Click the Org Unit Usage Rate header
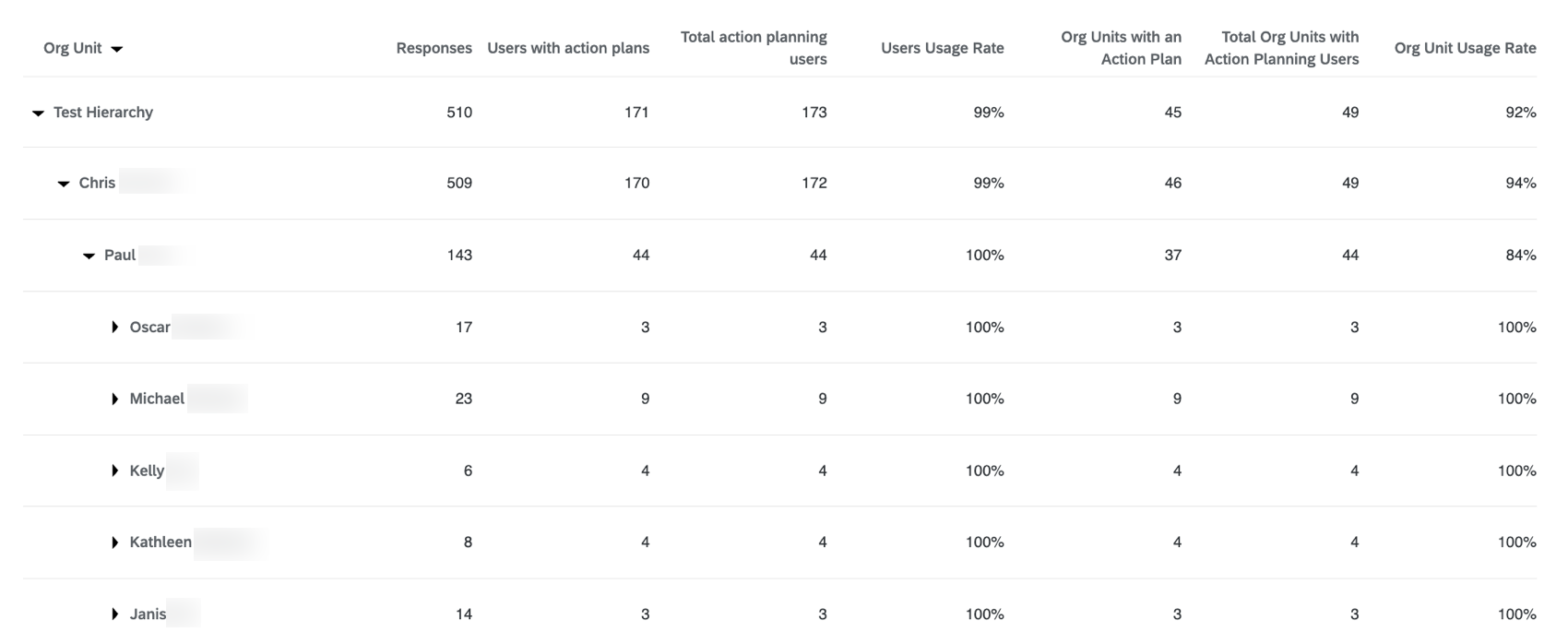 point(1465,48)
